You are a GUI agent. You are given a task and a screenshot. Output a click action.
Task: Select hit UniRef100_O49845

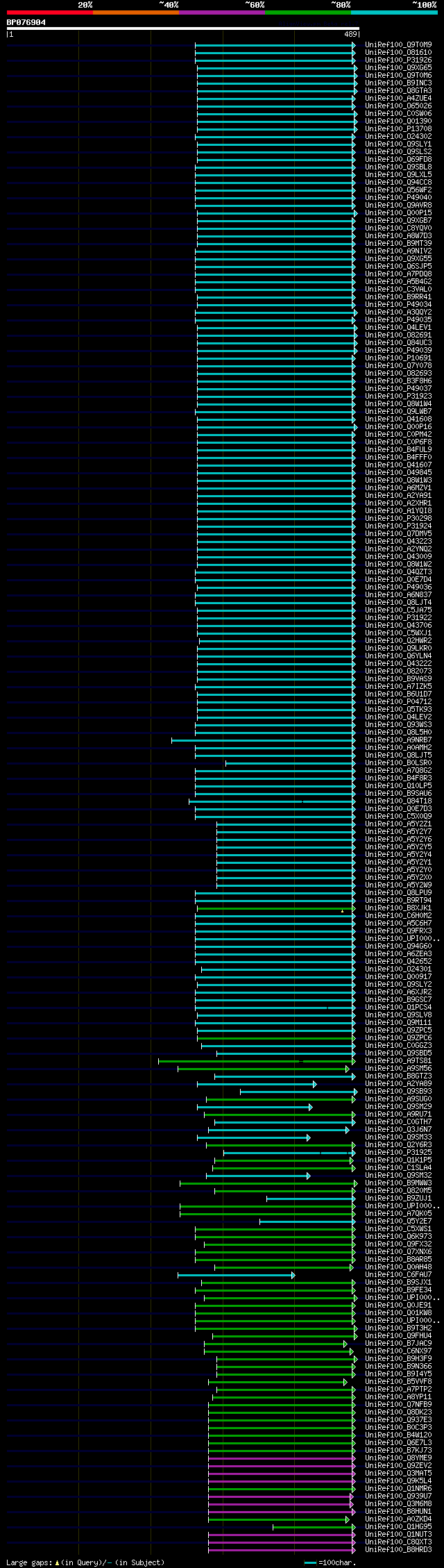(x=398, y=473)
